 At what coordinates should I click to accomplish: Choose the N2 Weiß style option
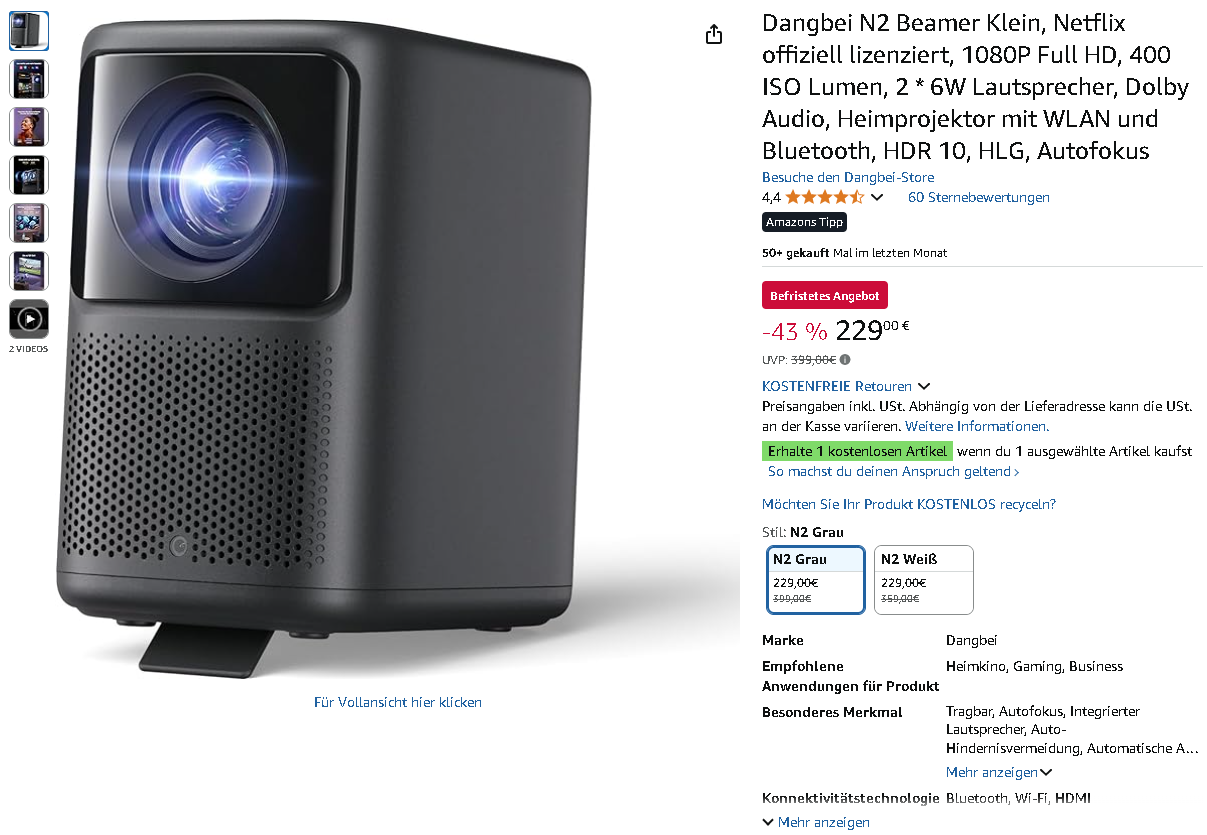point(924,580)
